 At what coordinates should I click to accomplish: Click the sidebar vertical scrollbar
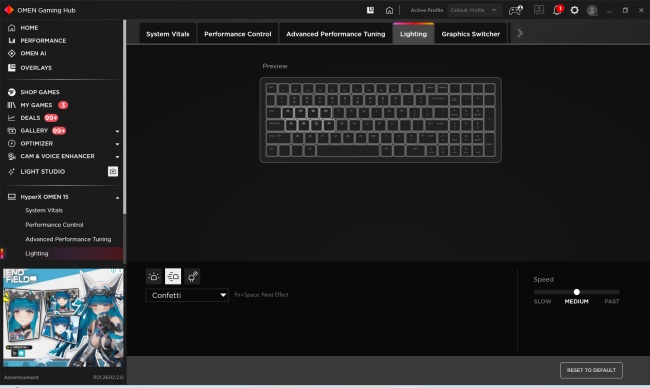pyautogui.click(x=124, y=116)
